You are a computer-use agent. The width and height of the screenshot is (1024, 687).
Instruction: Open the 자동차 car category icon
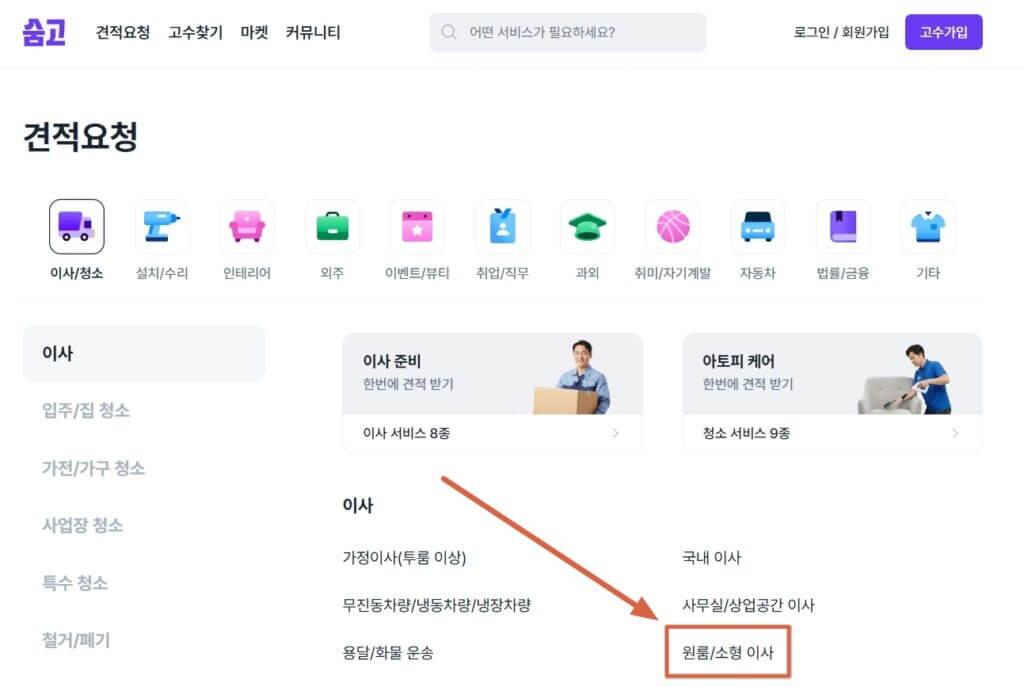(757, 226)
